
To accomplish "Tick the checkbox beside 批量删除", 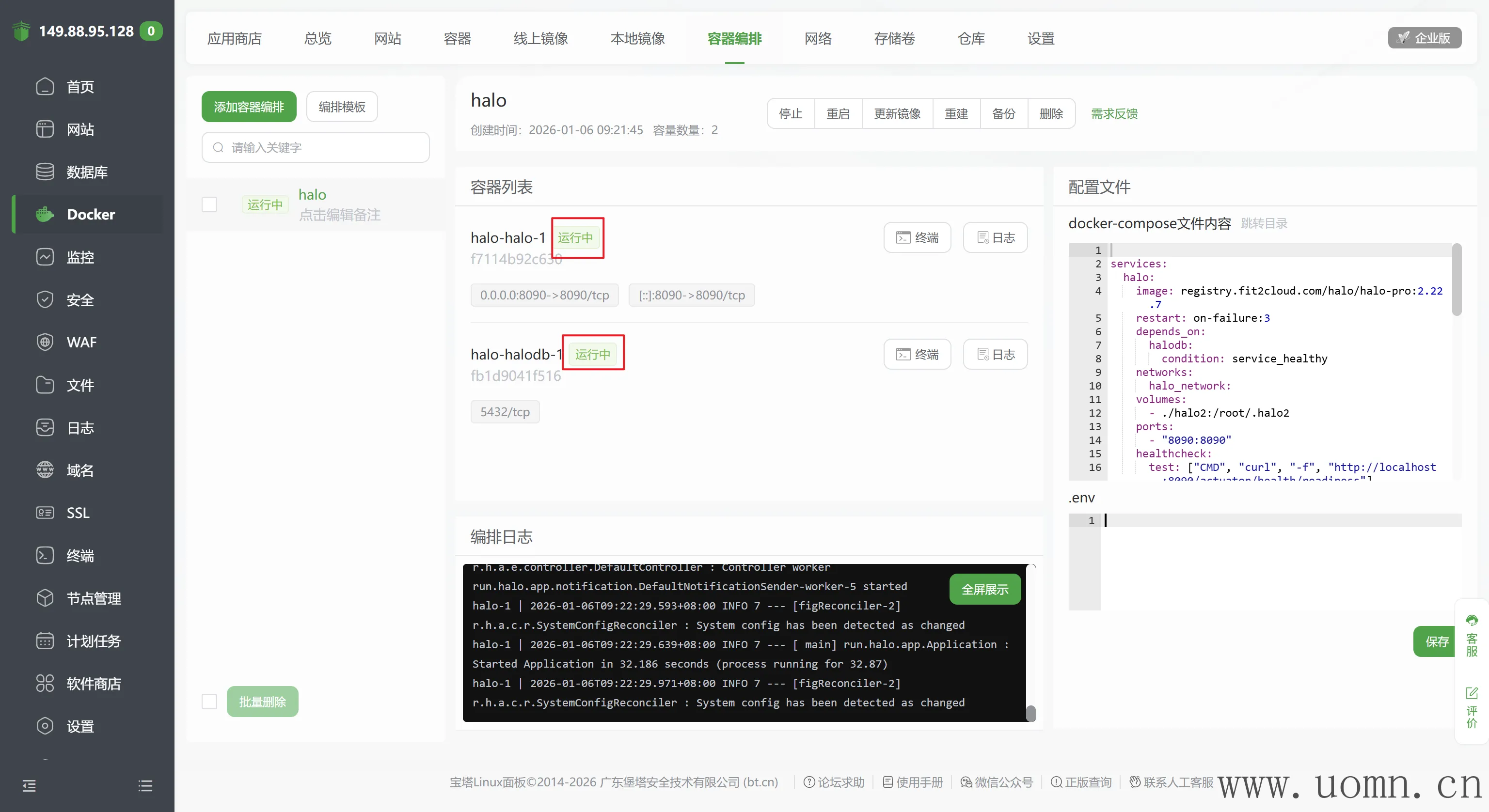I will (209, 702).
